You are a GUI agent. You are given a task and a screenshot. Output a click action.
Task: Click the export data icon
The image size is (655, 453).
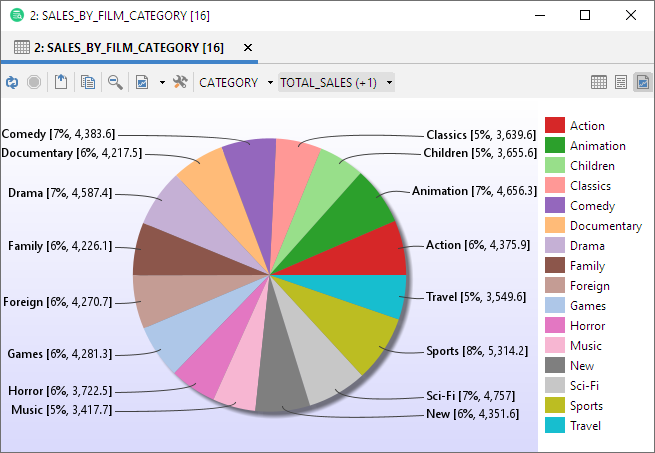click(x=61, y=83)
